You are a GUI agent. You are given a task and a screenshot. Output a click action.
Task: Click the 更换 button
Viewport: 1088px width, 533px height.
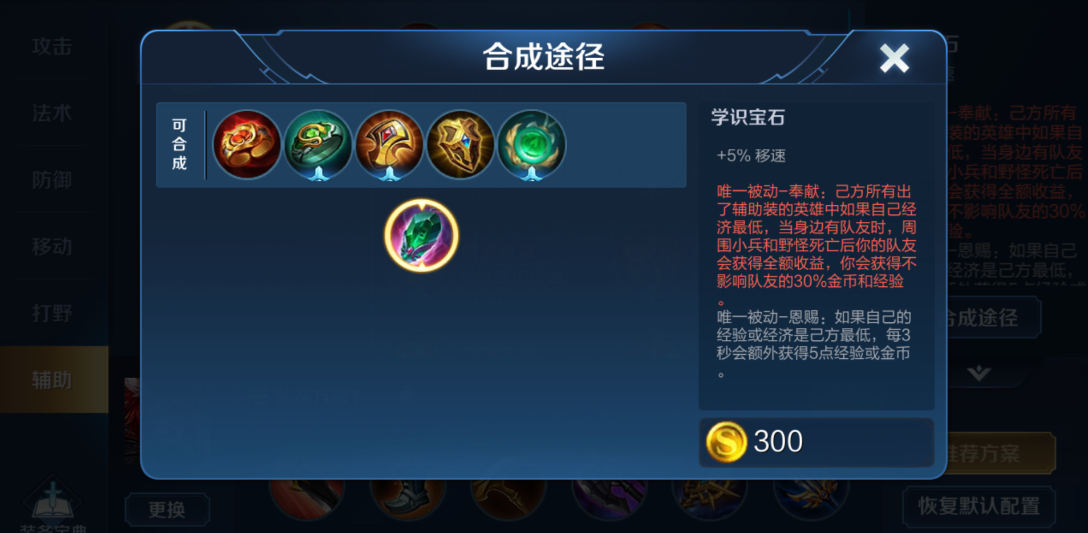(167, 510)
